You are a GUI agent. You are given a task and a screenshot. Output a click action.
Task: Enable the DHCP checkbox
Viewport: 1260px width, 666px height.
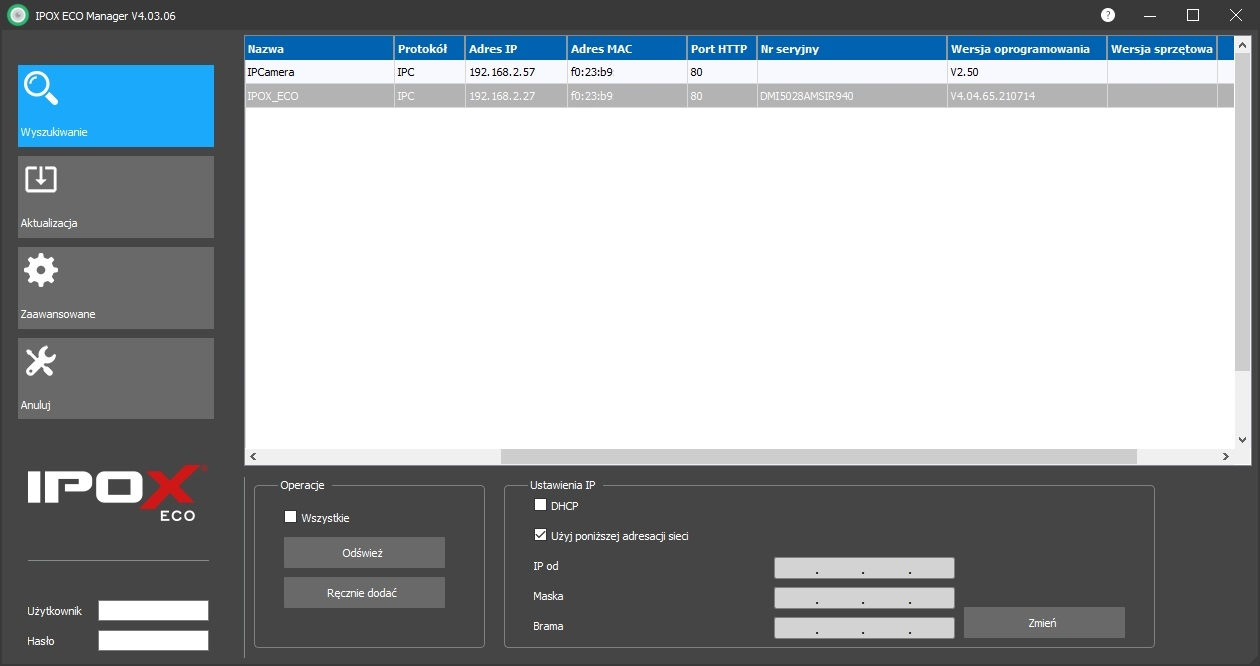541,505
